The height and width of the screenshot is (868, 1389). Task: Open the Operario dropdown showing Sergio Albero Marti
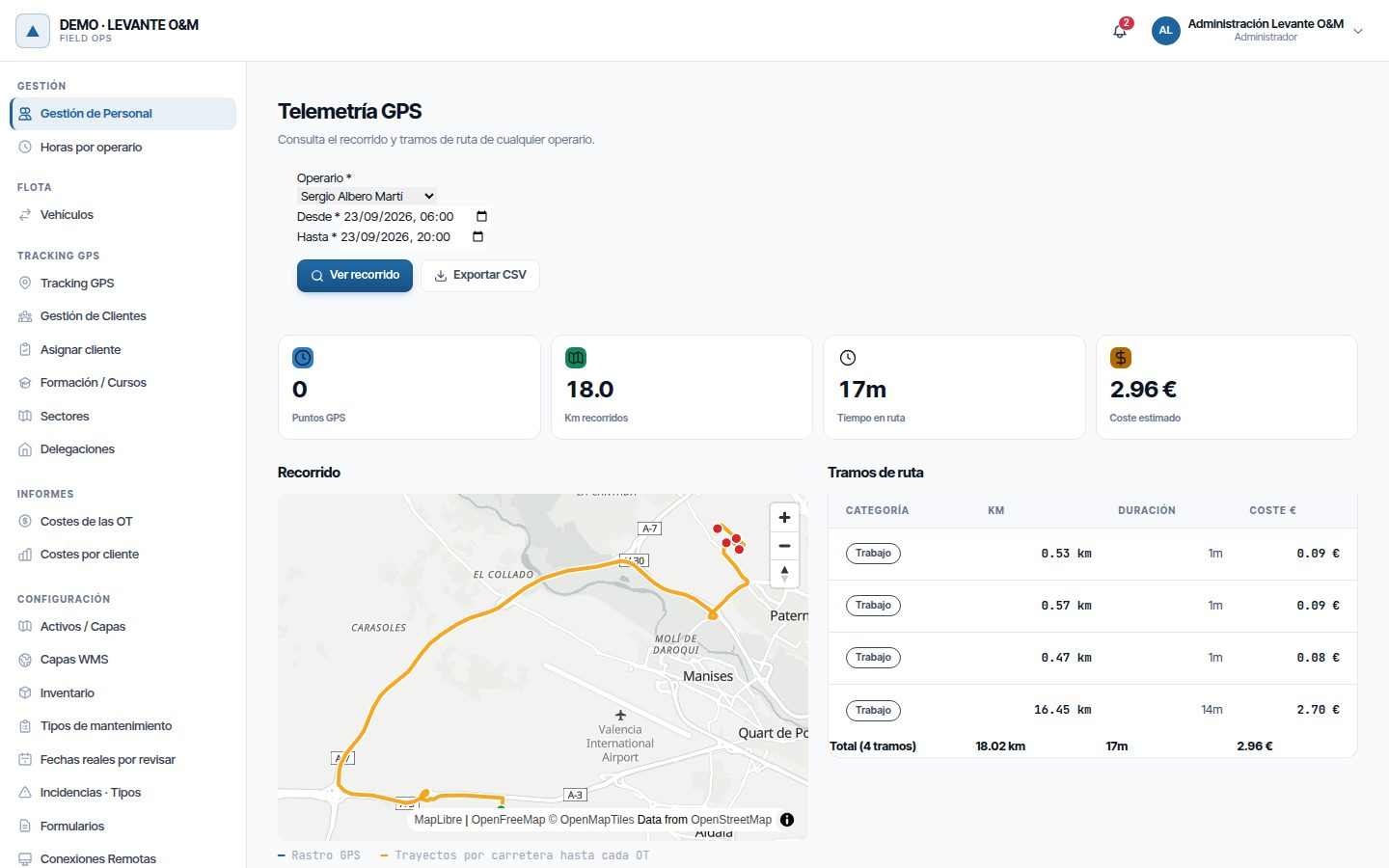[x=367, y=197]
